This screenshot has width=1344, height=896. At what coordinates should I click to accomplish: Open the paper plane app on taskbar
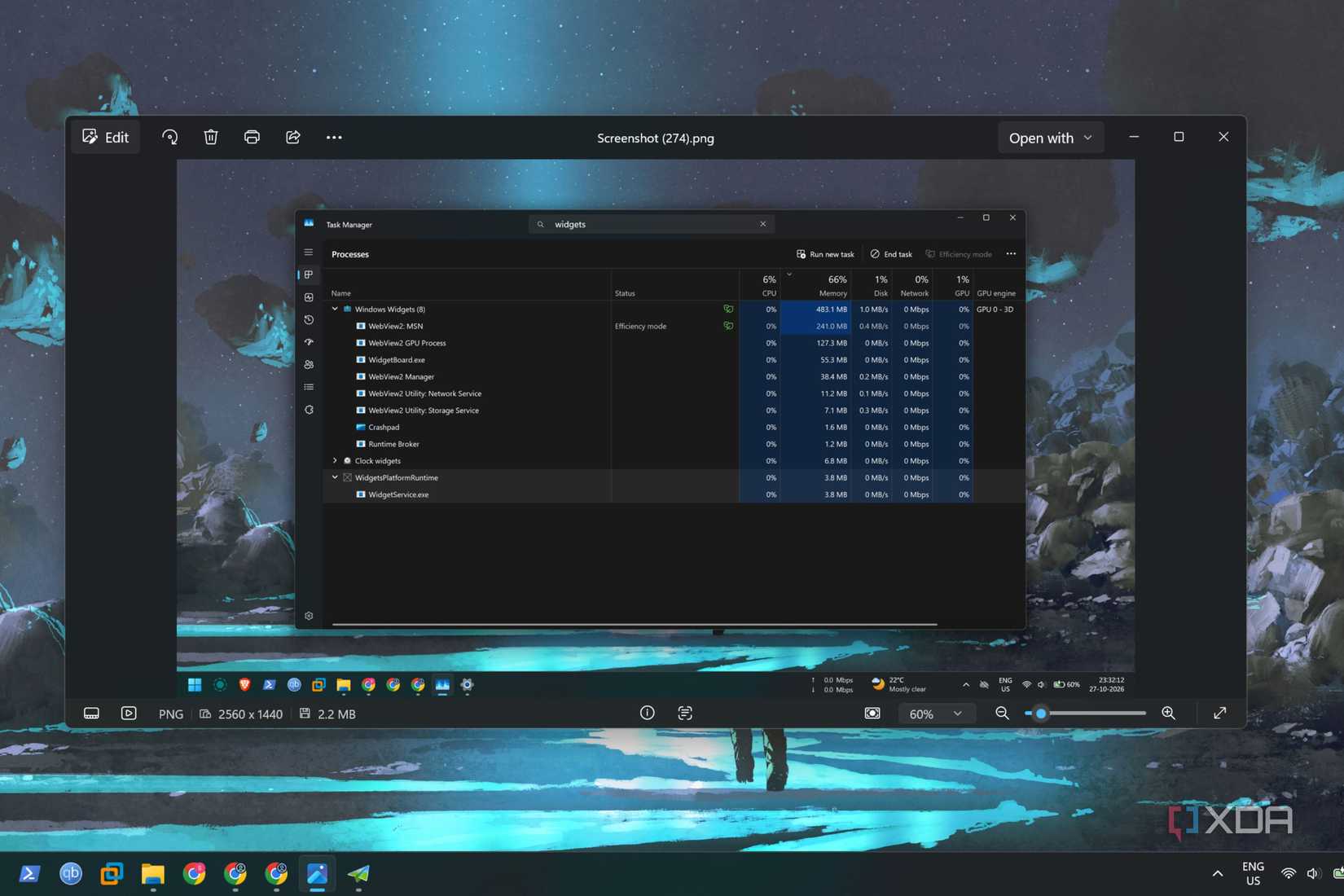click(358, 874)
